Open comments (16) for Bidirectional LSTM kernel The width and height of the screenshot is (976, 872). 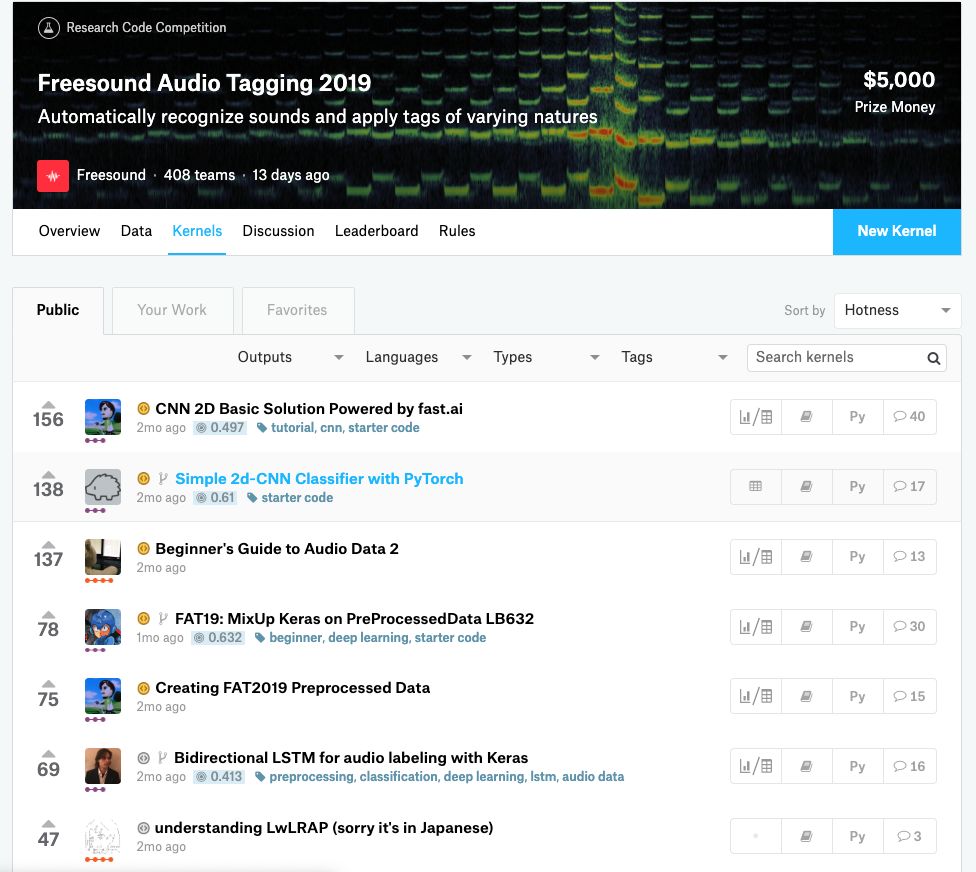909,767
